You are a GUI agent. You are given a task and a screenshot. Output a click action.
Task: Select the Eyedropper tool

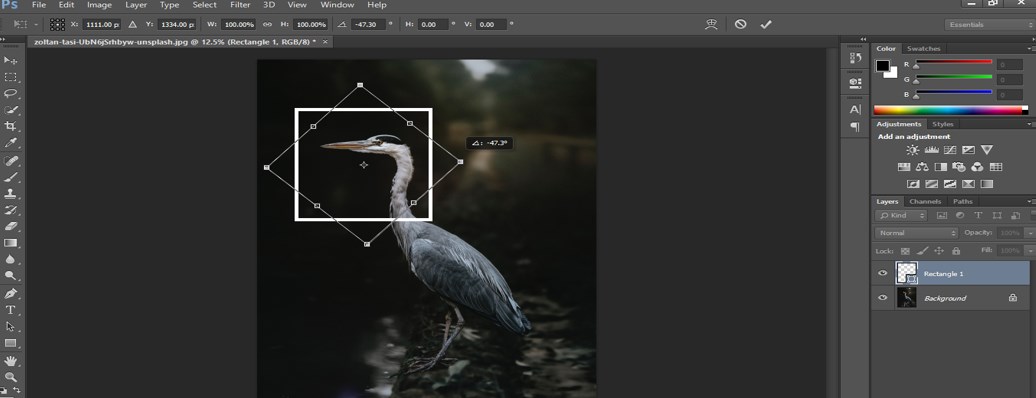pyautogui.click(x=11, y=143)
